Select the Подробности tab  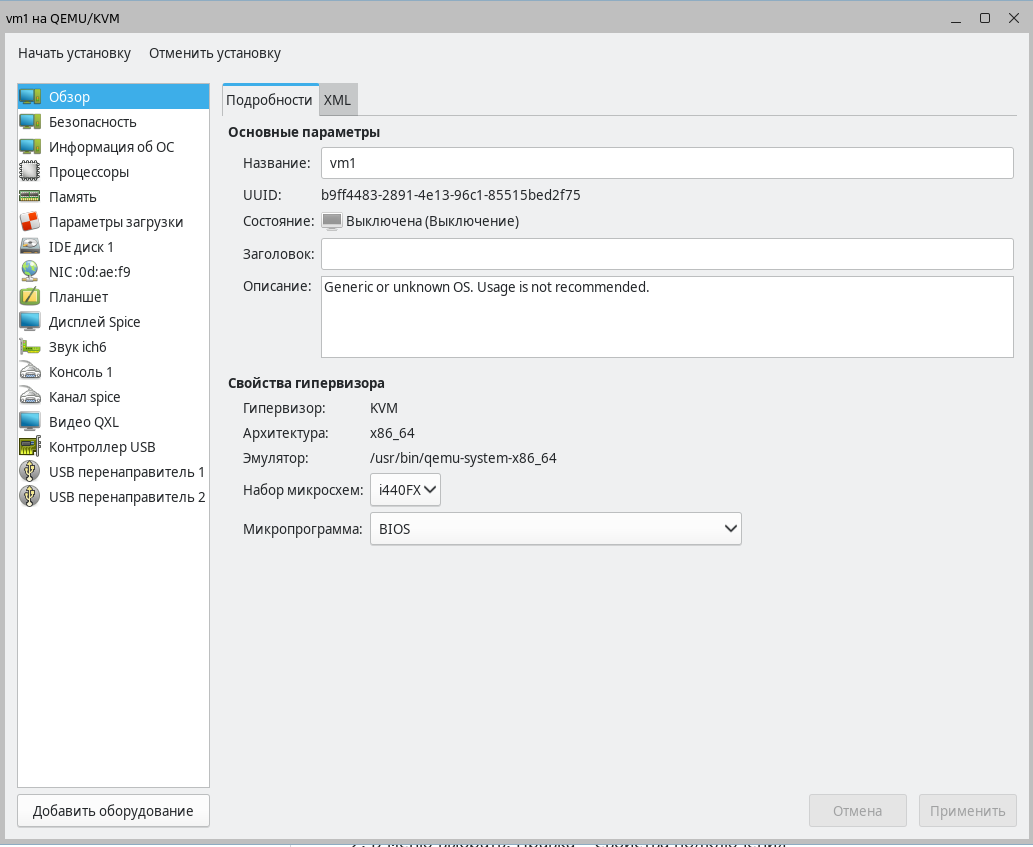269,100
